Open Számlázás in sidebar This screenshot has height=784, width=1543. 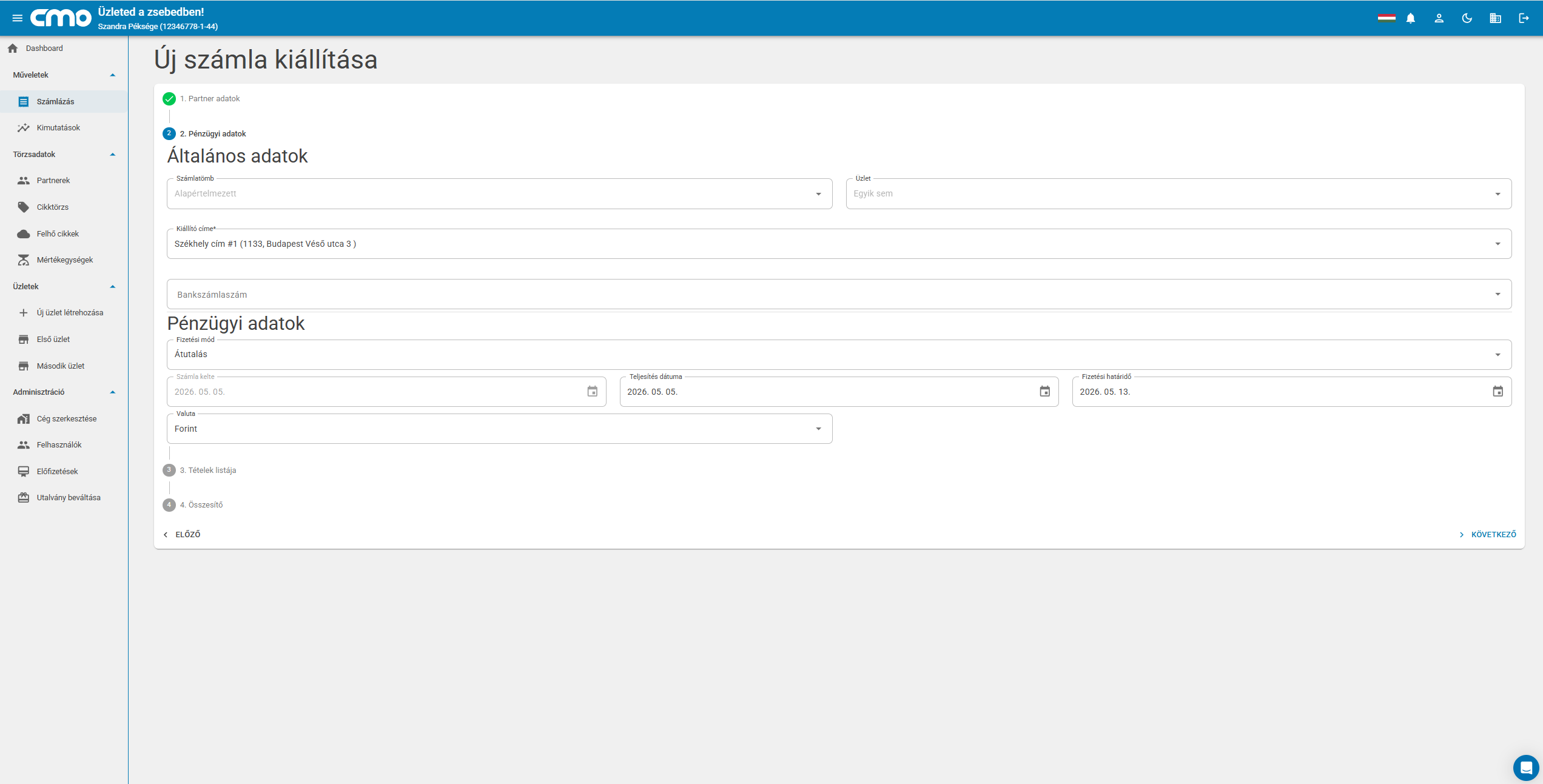tap(64, 101)
